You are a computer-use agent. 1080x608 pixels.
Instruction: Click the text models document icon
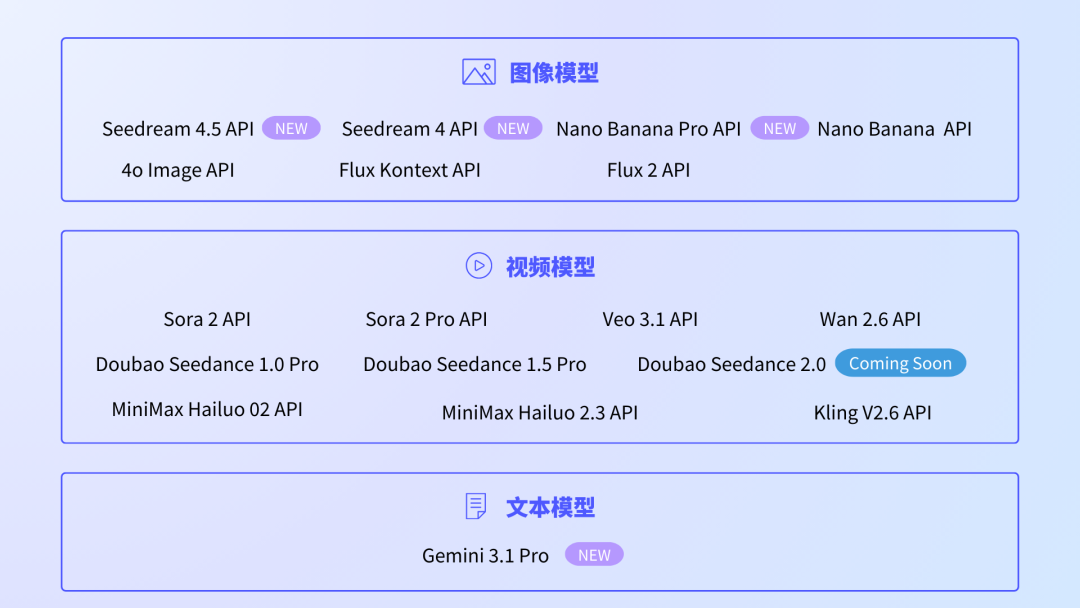476,506
